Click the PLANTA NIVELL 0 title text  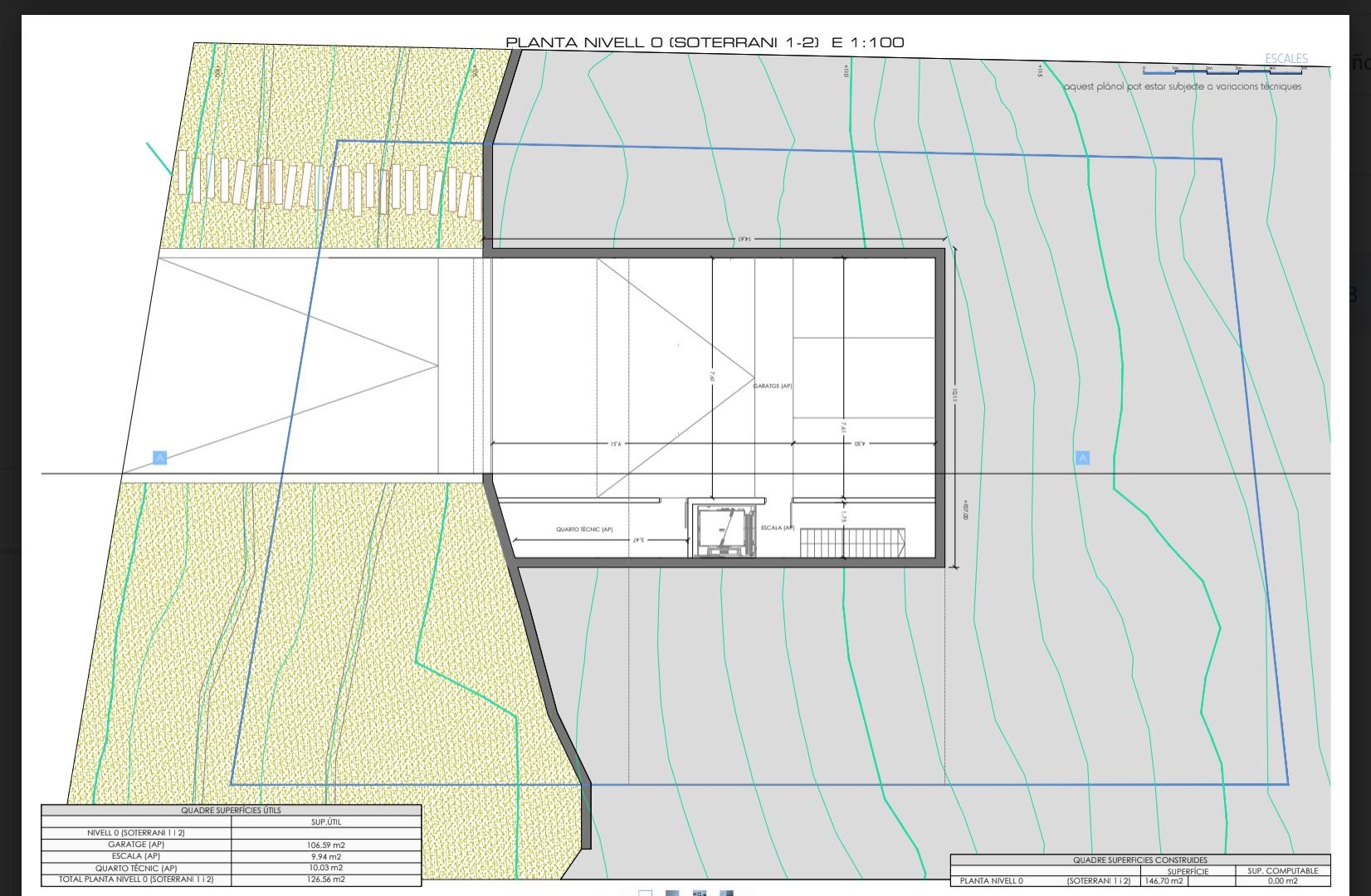click(x=705, y=42)
